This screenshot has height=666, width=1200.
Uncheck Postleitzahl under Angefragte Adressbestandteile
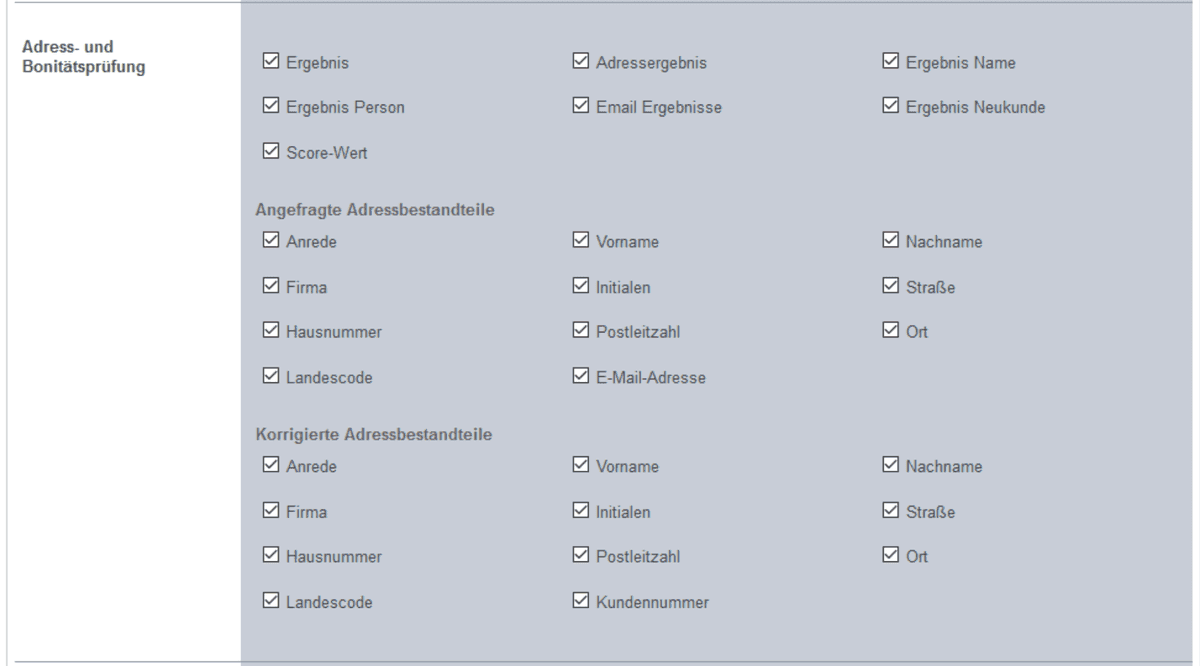580,332
